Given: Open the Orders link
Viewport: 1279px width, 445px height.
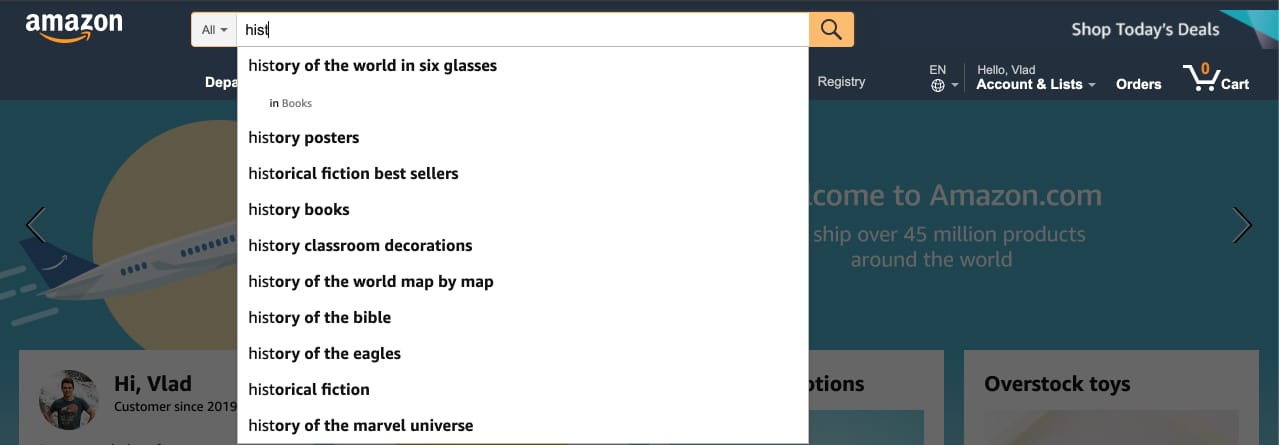Looking at the screenshot, I should point(1138,84).
